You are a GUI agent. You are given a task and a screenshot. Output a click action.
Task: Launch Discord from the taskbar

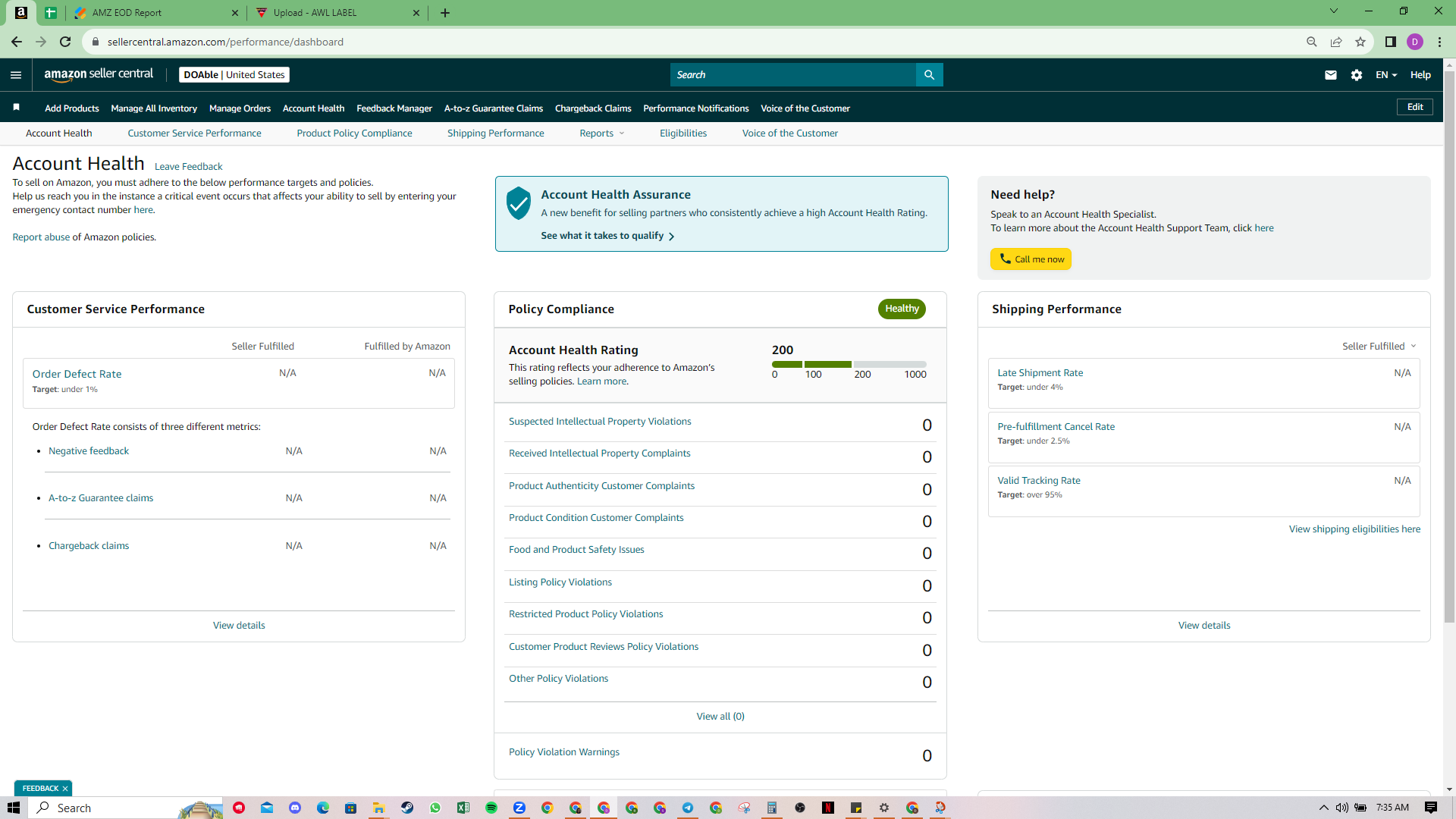295,808
